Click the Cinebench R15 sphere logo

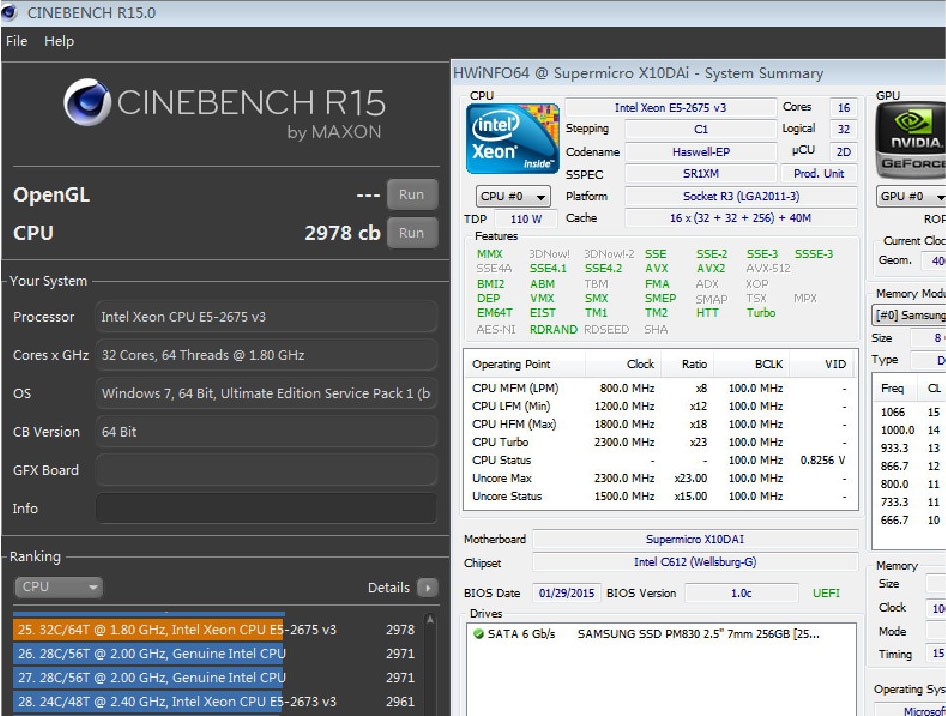(x=87, y=102)
